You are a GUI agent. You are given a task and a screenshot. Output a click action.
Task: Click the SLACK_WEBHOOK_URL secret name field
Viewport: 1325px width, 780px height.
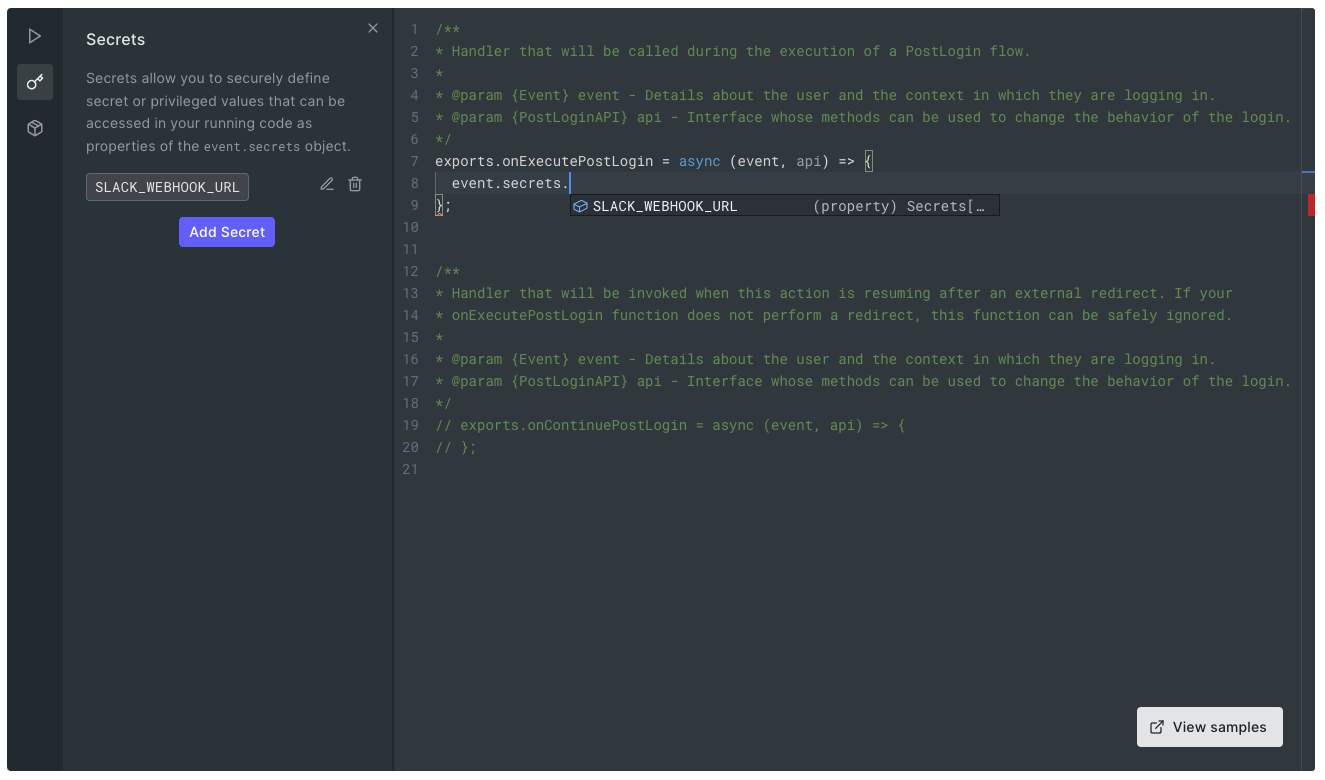[166, 186]
